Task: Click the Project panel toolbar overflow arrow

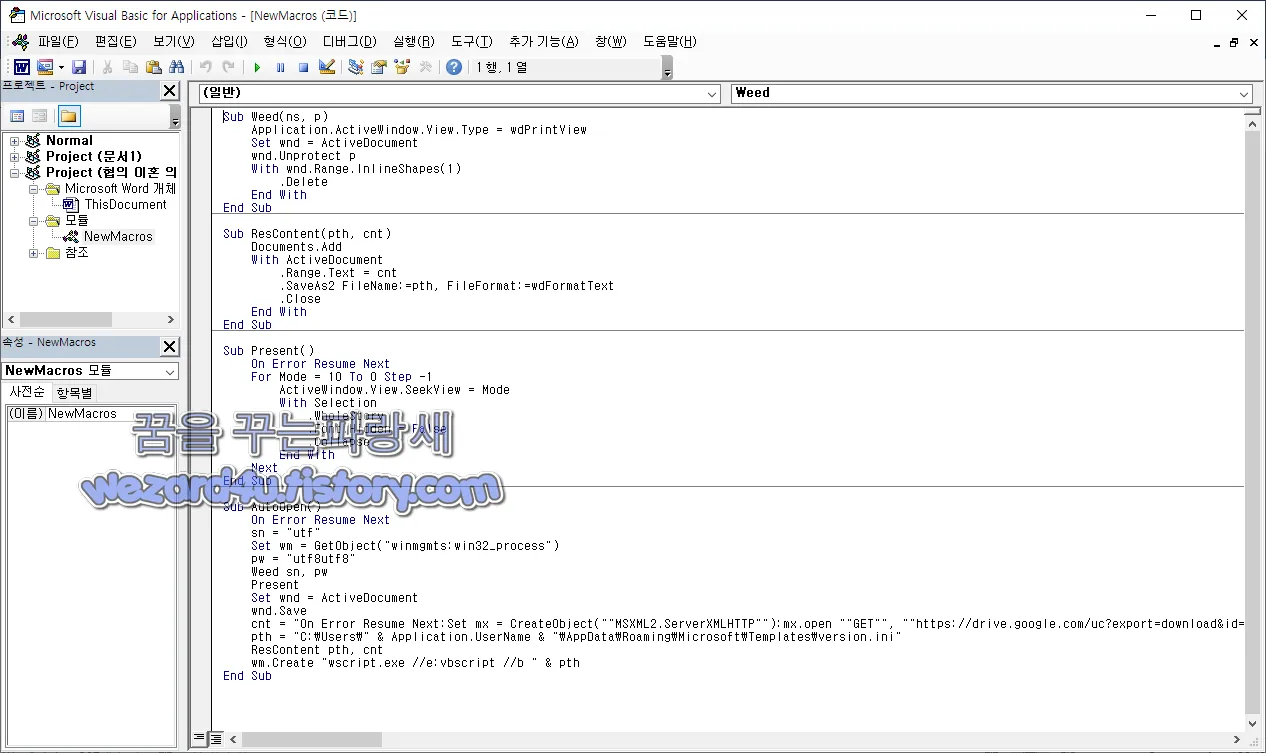Action: pos(175,117)
